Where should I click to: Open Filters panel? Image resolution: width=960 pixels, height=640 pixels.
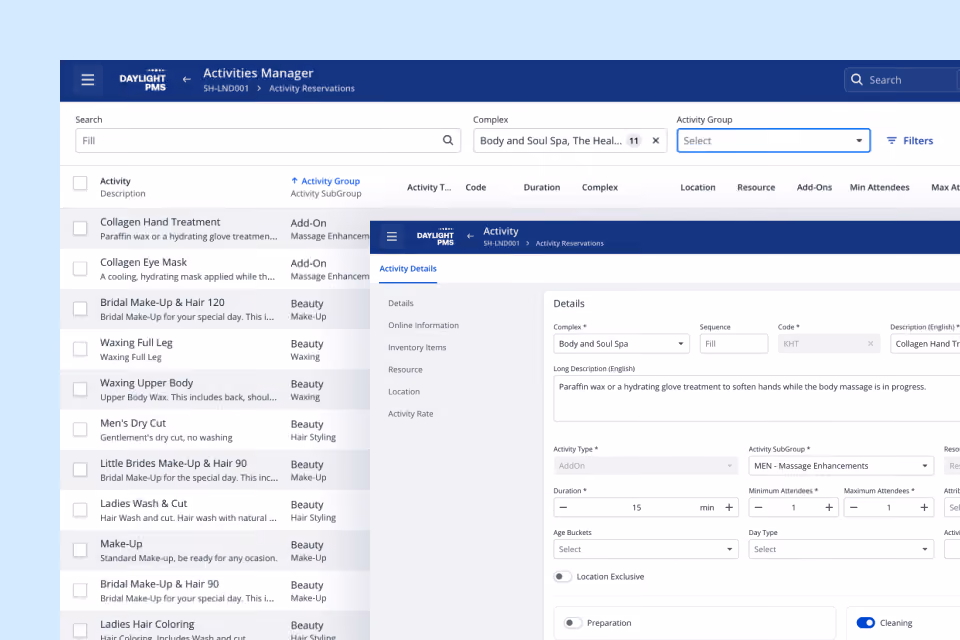(910, 140)
